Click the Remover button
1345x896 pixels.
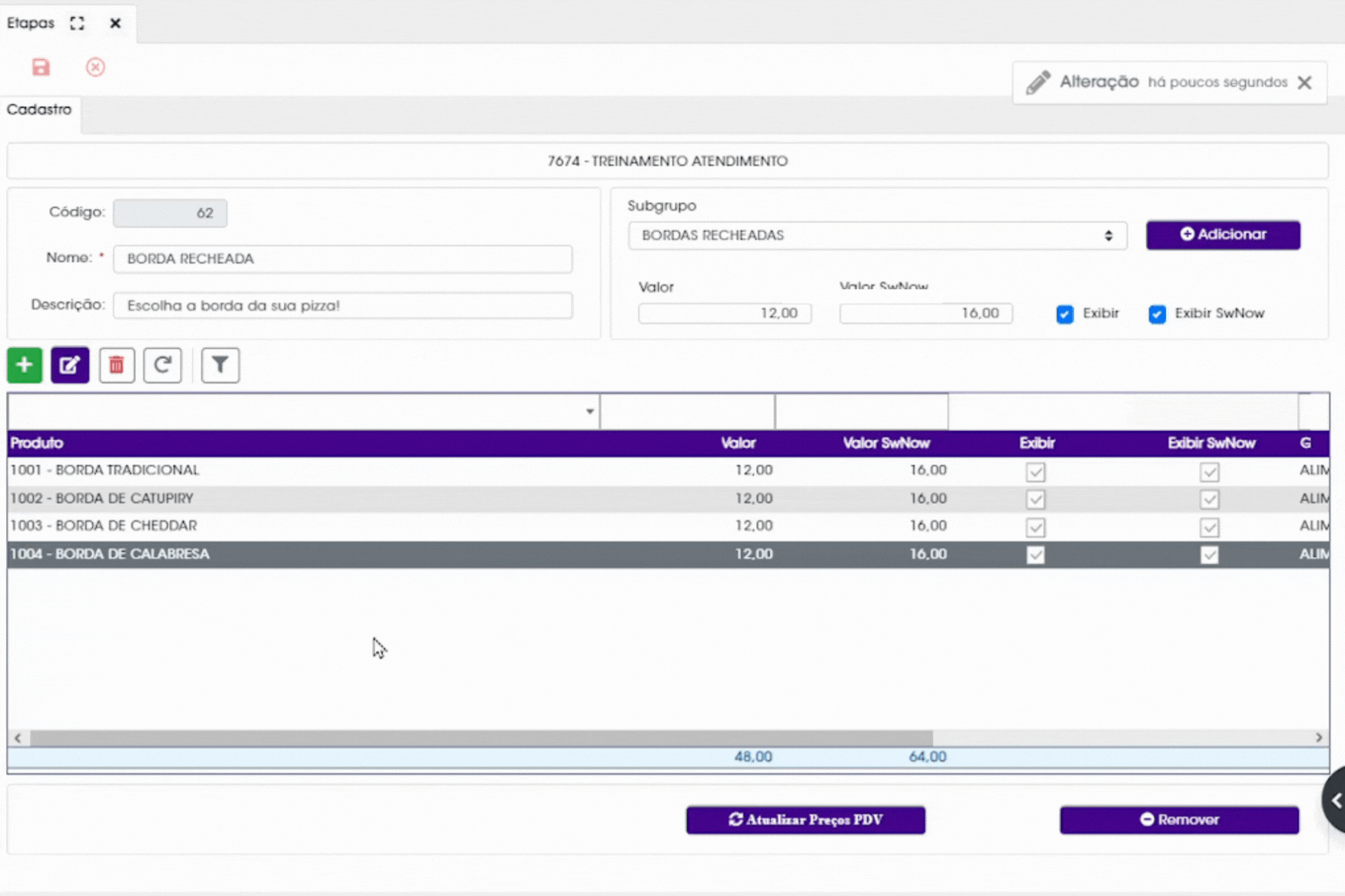pyautogui.click(x=1180, y=820)
